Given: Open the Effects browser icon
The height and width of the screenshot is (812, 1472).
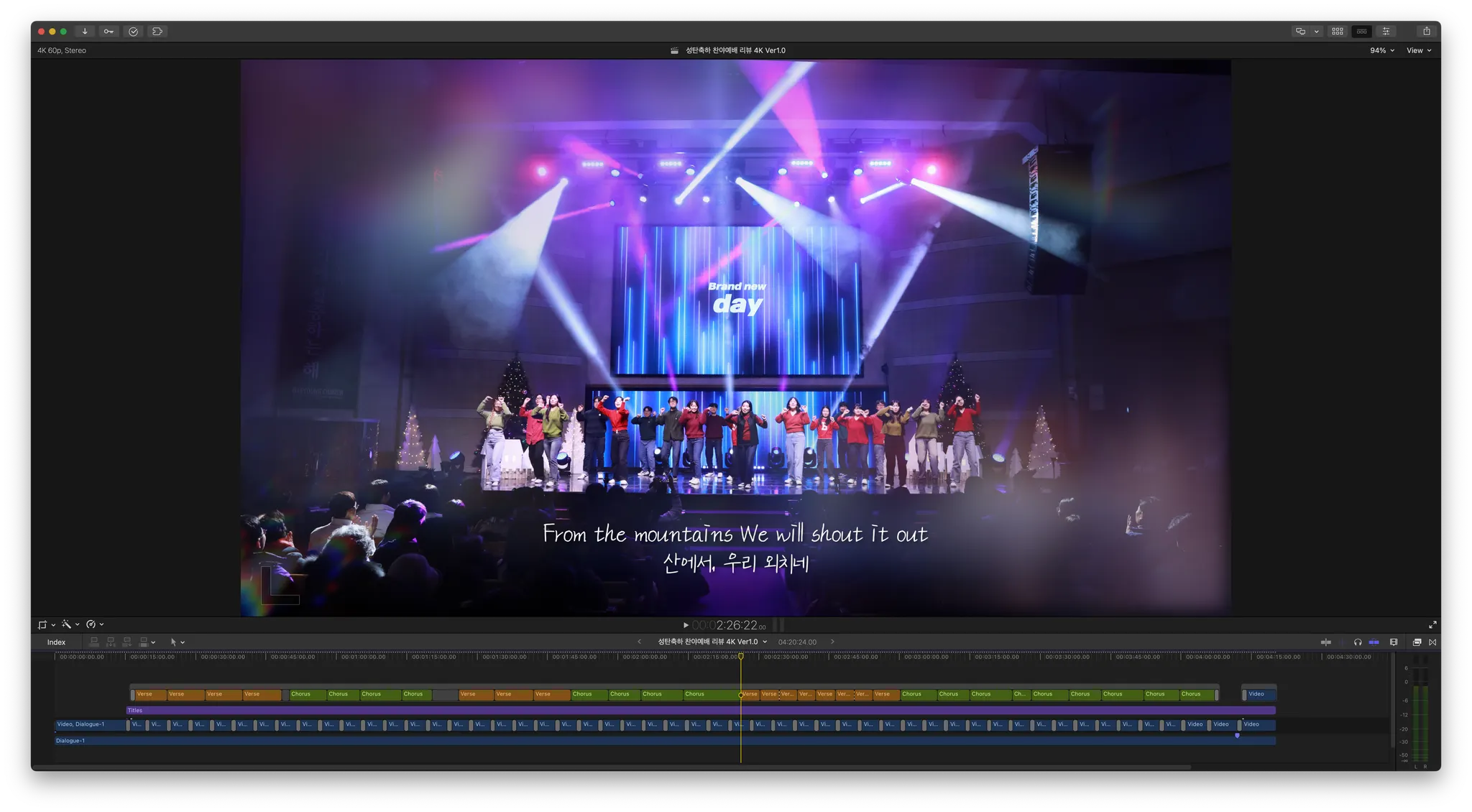Looking at the screenshot, I should point(1417,642).
